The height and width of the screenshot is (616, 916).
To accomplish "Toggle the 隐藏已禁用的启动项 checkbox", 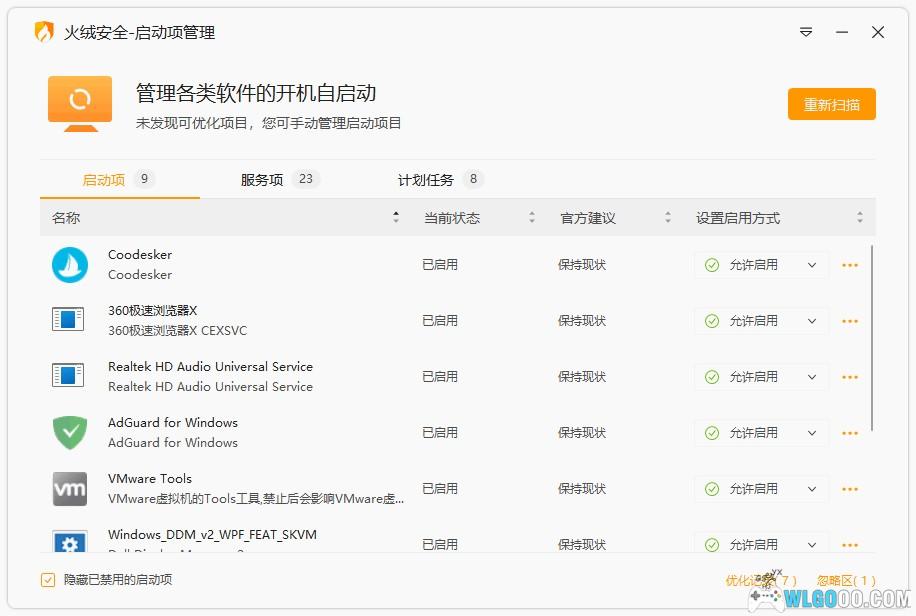I will click(48, 580).
